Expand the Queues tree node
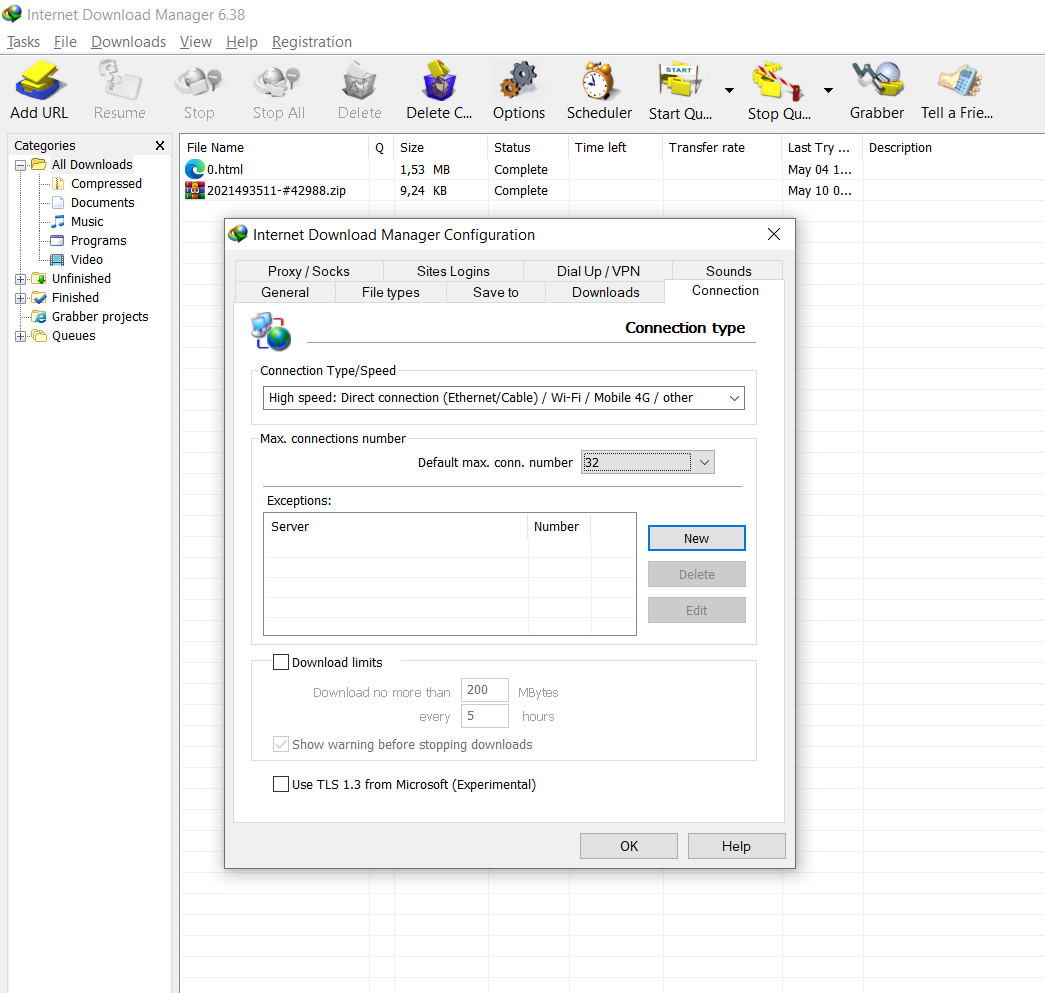 click(21, 337)
